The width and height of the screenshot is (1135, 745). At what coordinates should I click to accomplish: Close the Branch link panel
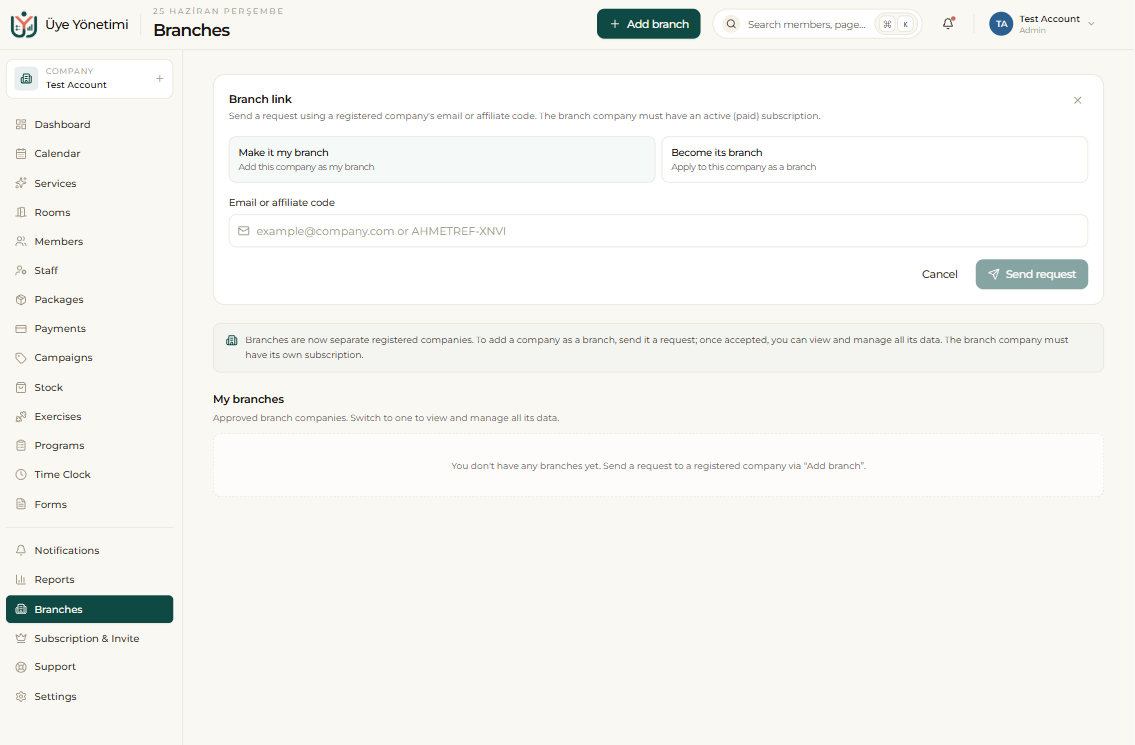tap(1078, 100)
